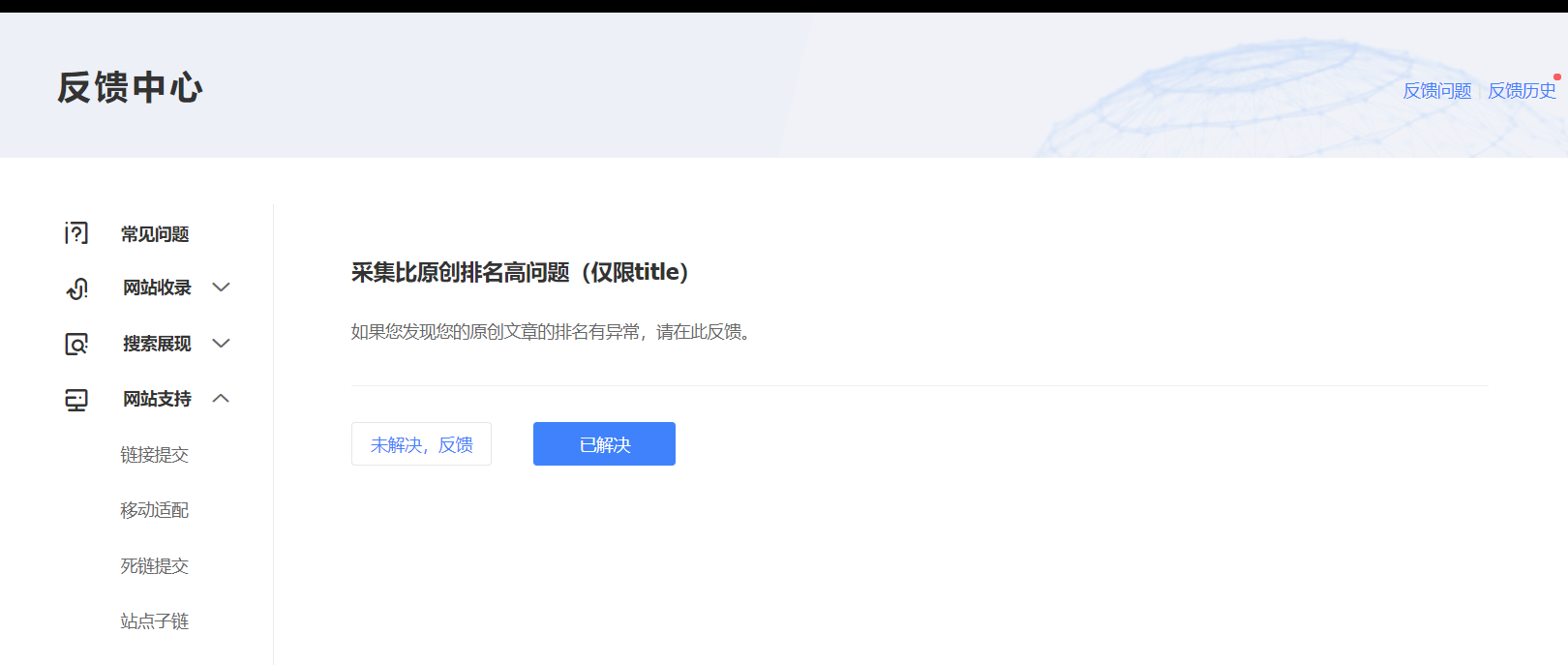This screenshot has height=665, width=1568.
Task: Open 链接提交 in the sidebar
Action: 154,455
